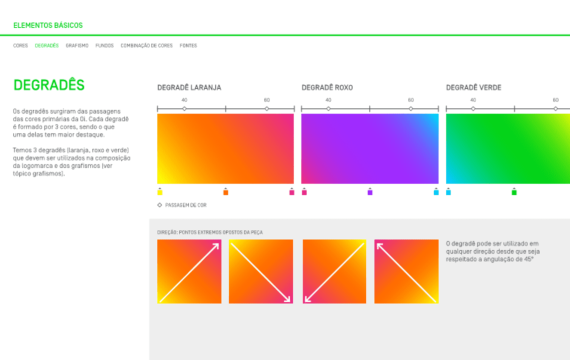Viewport: 570px width, 360px height.
Task: Select the purple middle stop under Degradê Roxo
Action: (x=370, y=192)
